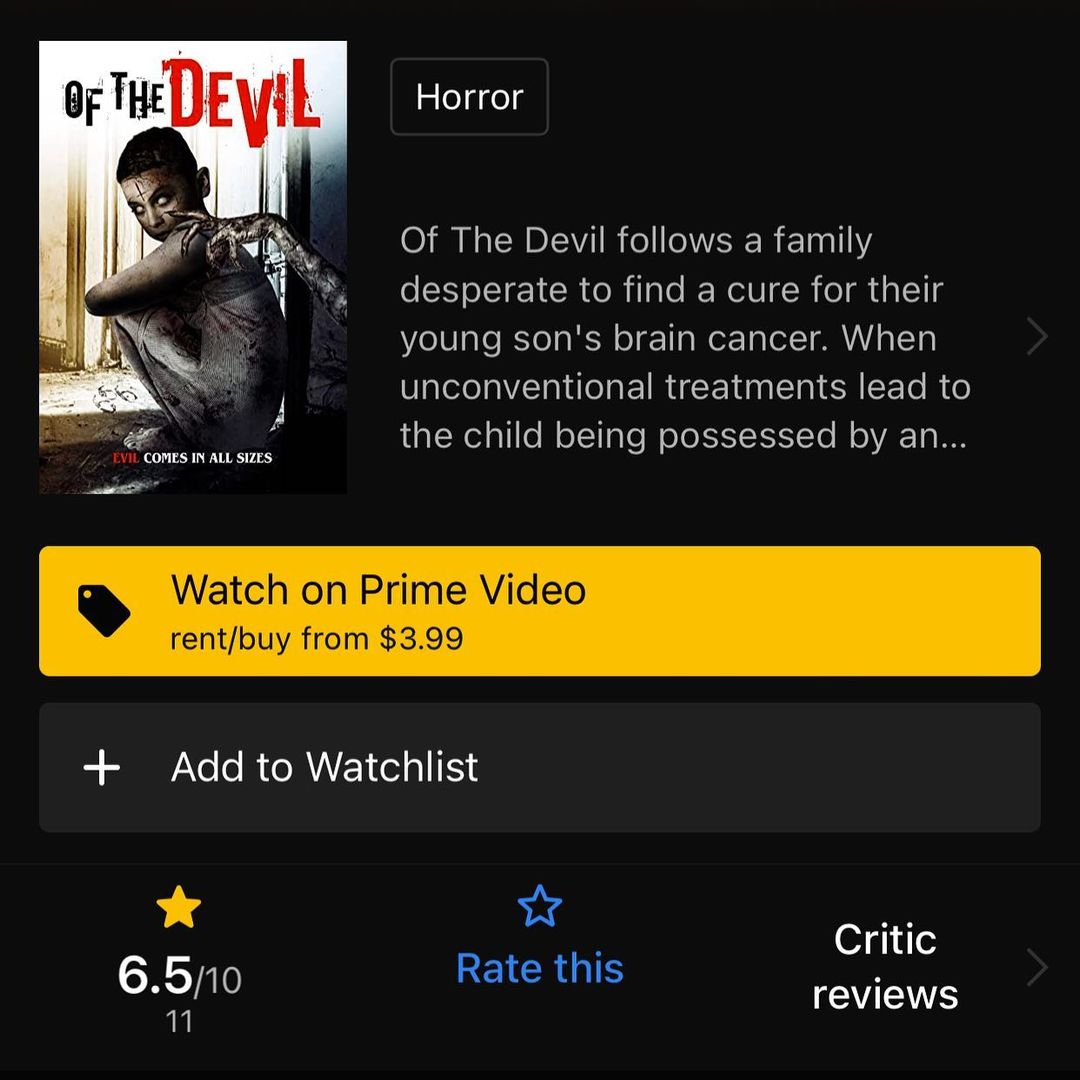The width and height of the screenshot is (1080, 1080).
Task: Open the plot summary via right chevron
Action: click(x=1037, y=337)
